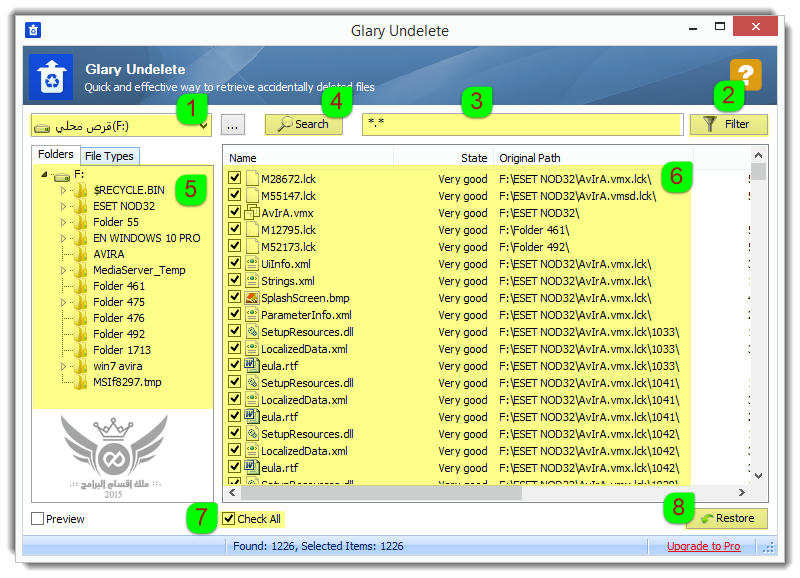Click the scroll-down arrow of the file list
The height and width of the screenshot is (578, 800).
pyautogui.click(x=758, y=475)
